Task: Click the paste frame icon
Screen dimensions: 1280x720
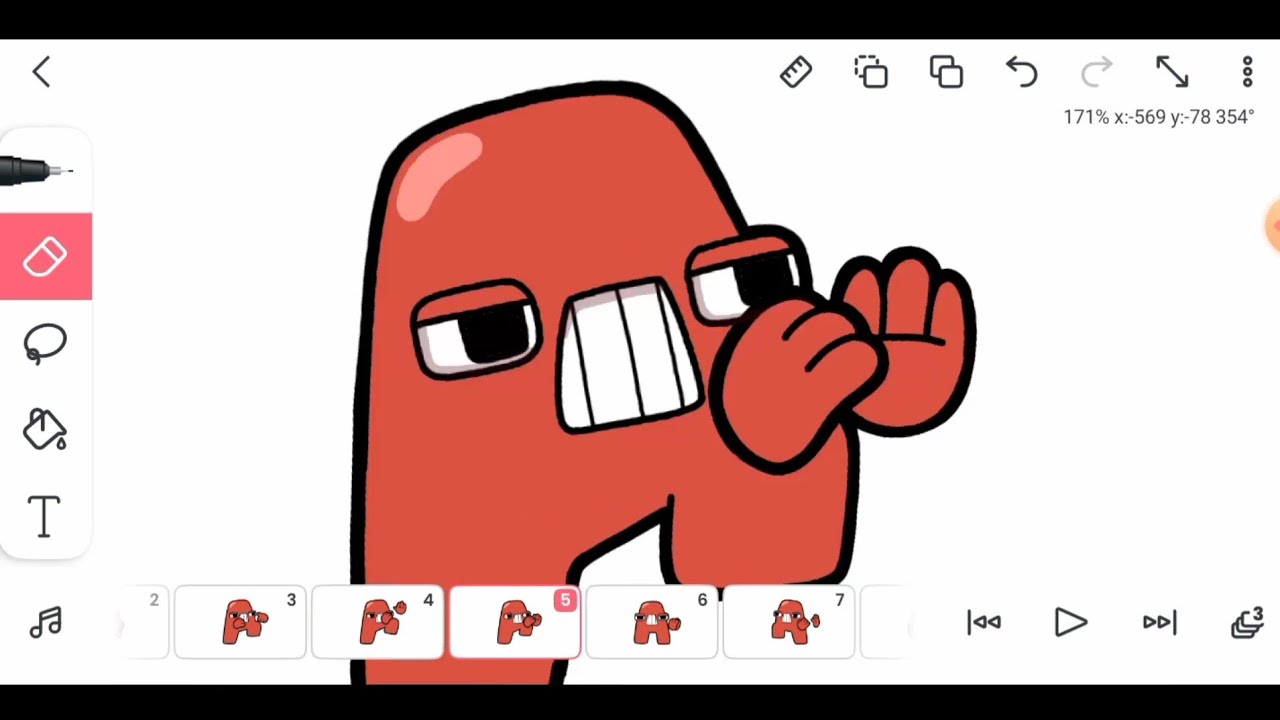Action: [946, 72]
